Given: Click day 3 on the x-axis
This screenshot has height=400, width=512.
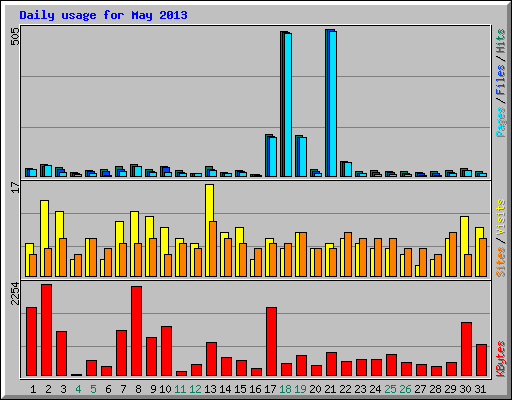Looking at the screenshot, I should coord(63,389).
